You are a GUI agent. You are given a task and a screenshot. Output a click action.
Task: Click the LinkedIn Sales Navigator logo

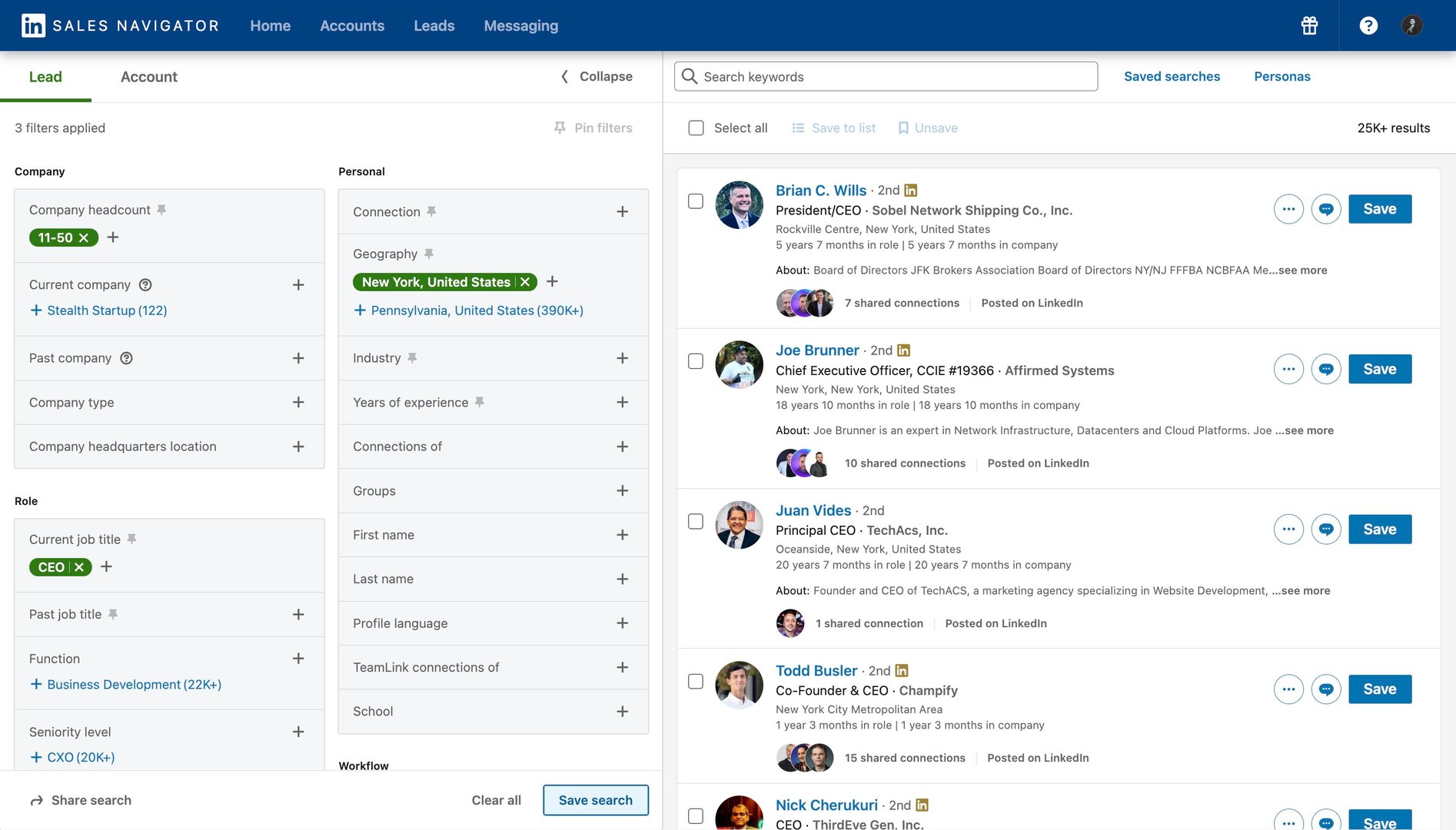[120, 25]
